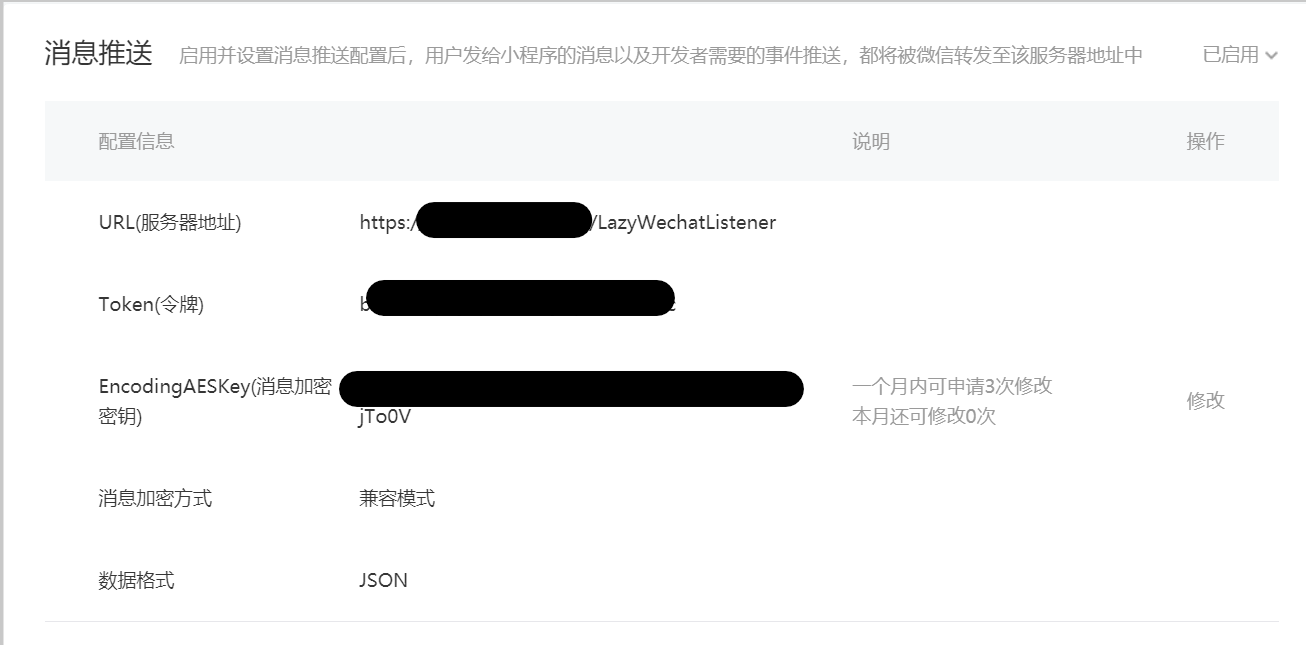1306x645 pixels.
Task: Select the EncodingAESKey(消息加密密钥) label
Action: pos(215,401)
